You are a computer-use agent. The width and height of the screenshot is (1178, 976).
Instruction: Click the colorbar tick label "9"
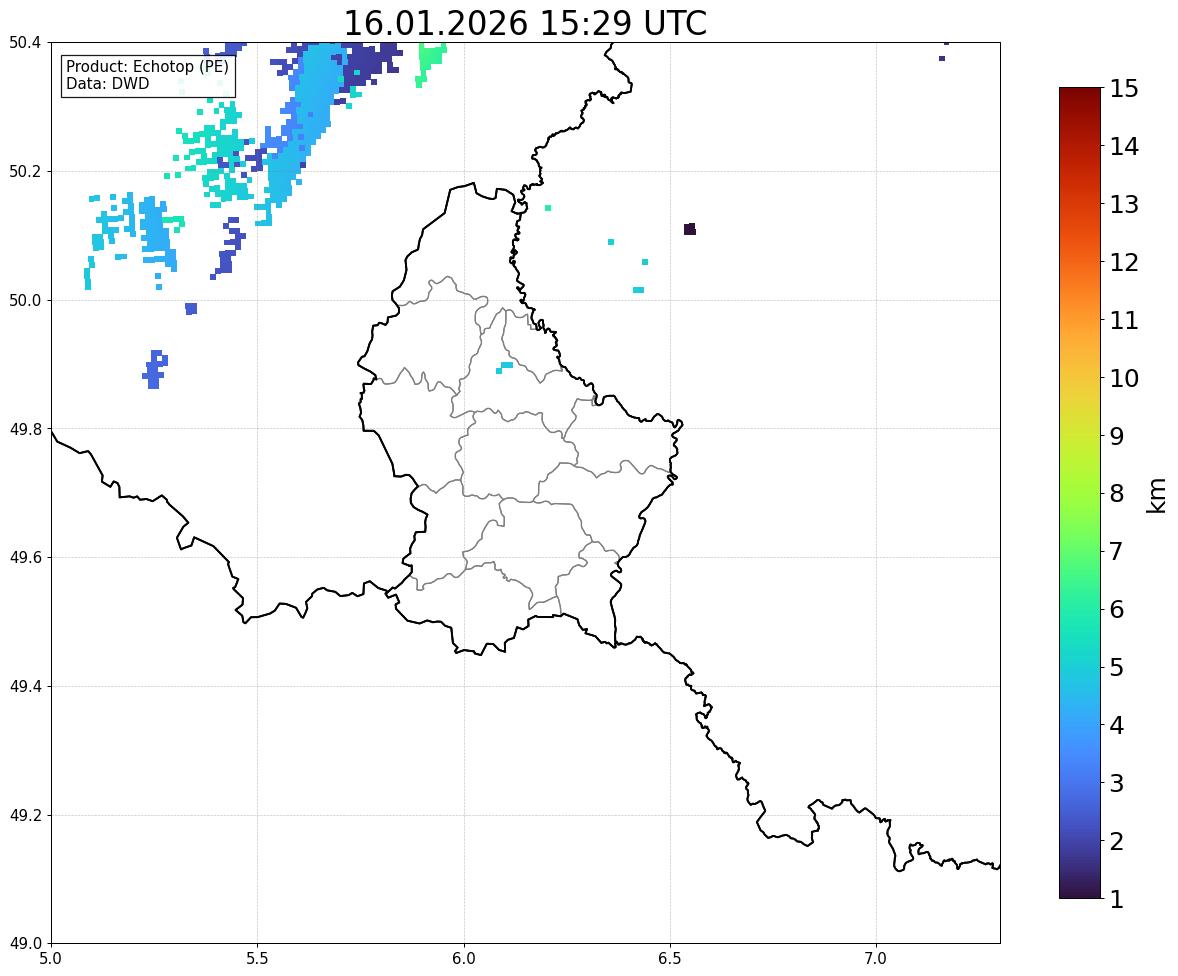1117,436
